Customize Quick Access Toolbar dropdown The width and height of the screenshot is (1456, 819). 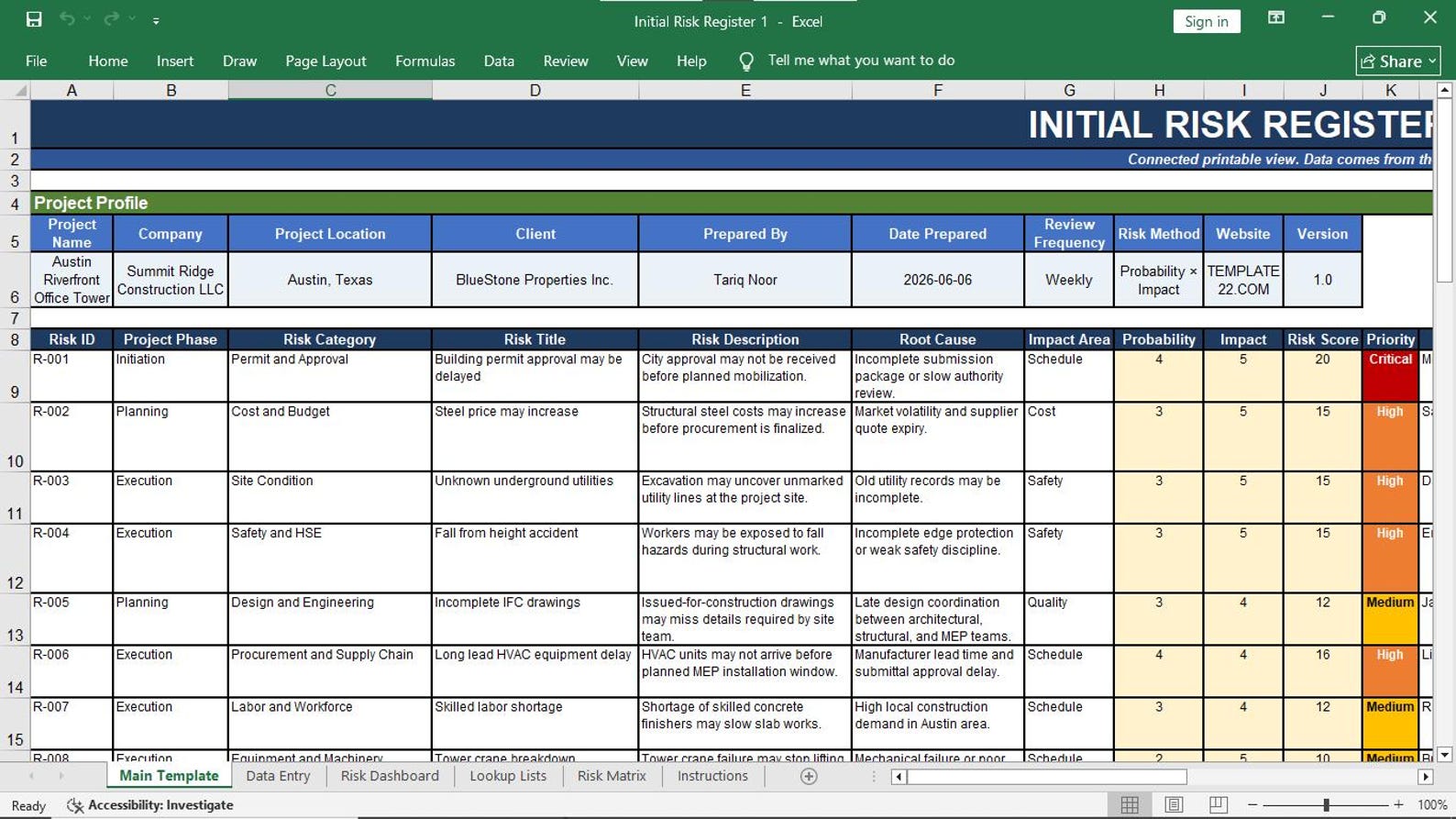pos(156,20)
